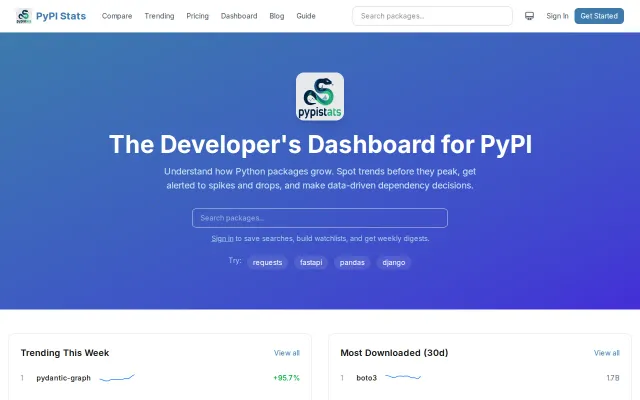Try the pandas package chip
The height and width of the screenshot is (400, 640).
click(x=352, y=262)
